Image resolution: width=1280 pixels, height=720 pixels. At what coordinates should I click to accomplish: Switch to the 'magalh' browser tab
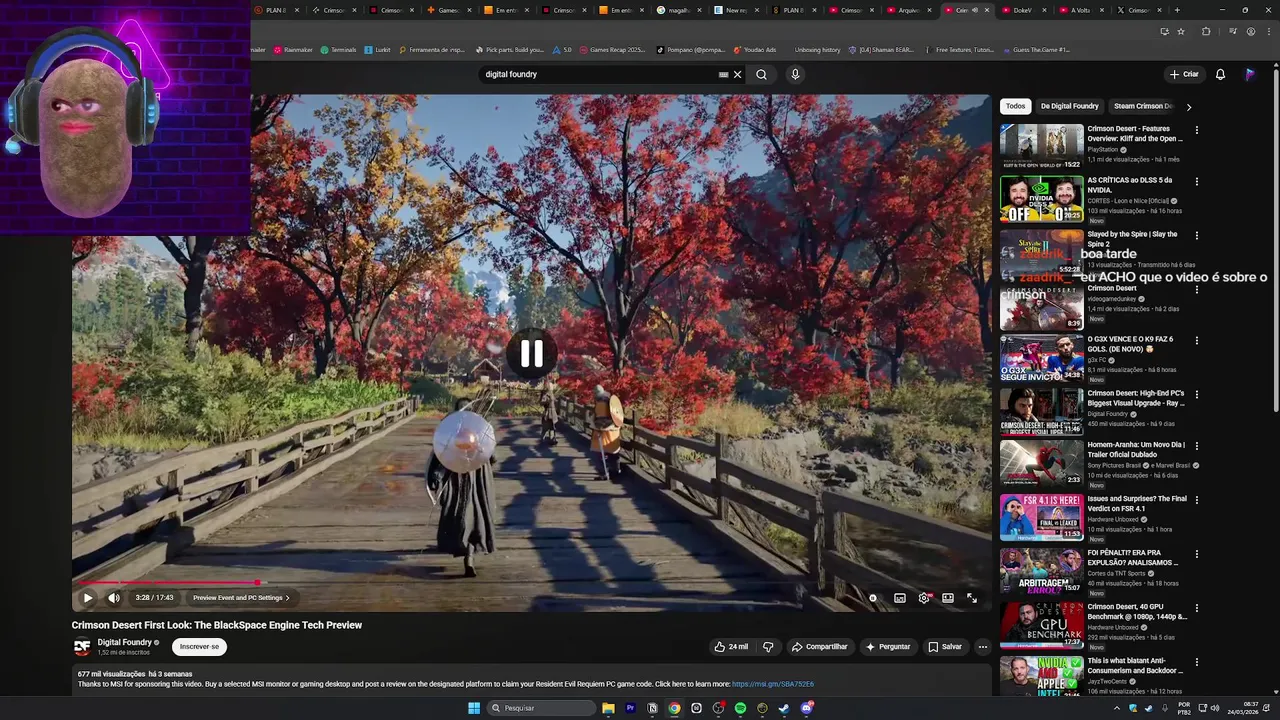(x=676, y=10)
